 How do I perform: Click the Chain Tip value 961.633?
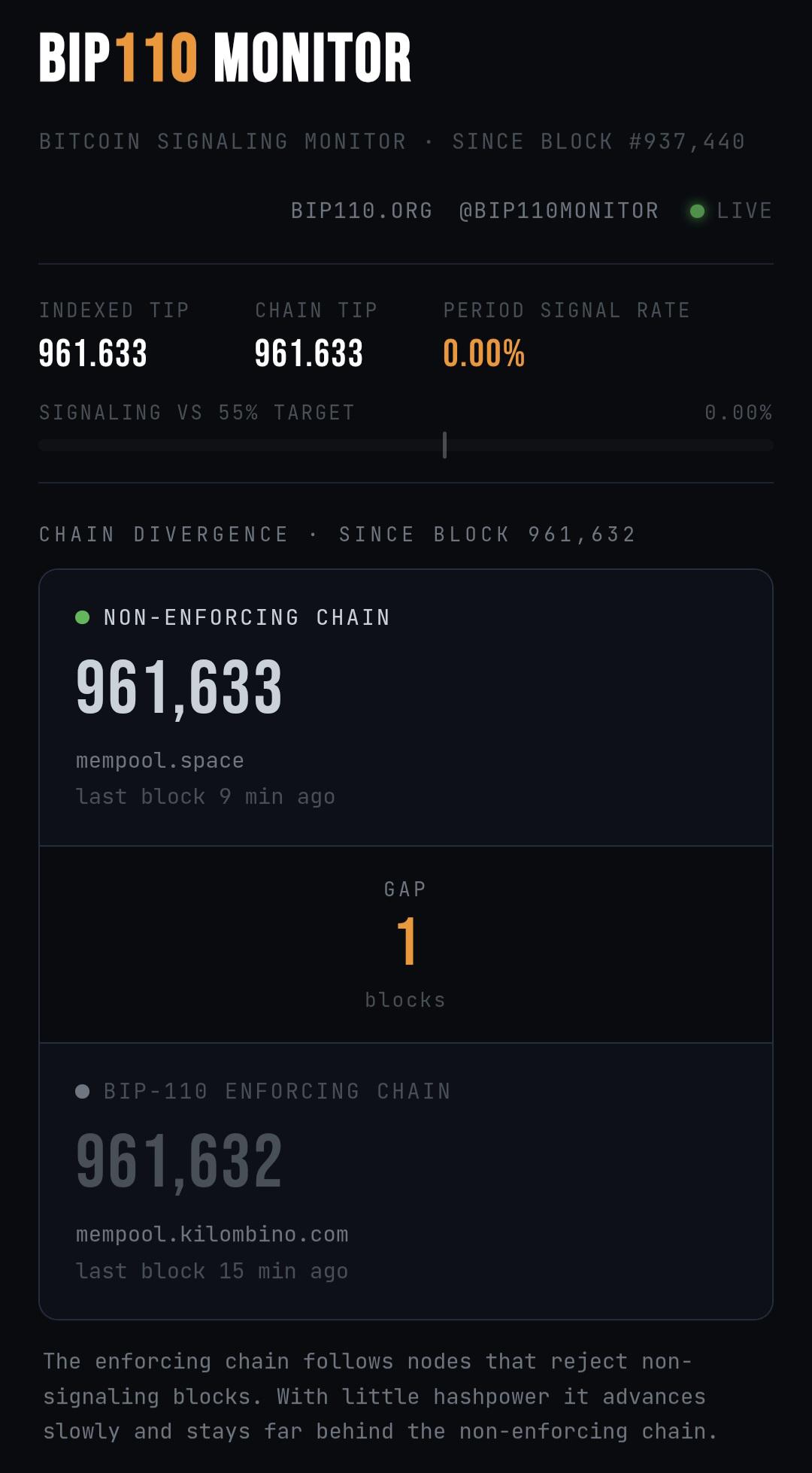pyautogui.click(x=309, y=353)
